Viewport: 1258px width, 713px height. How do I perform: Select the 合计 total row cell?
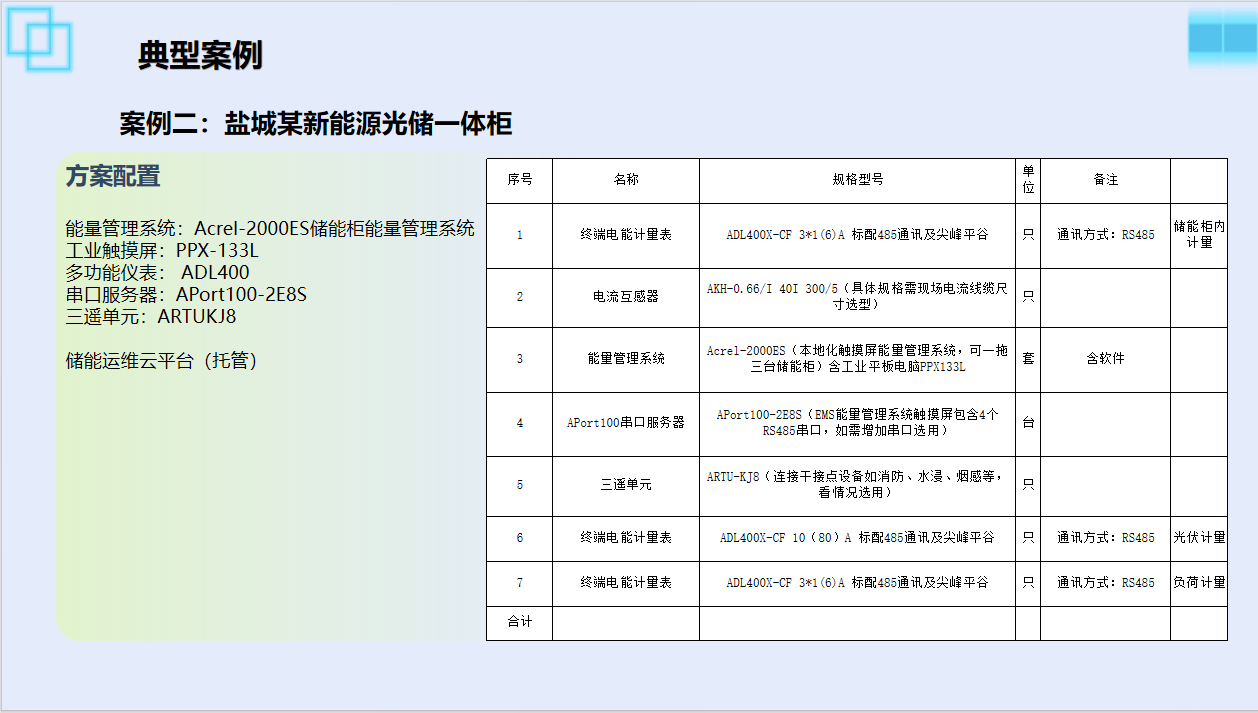pos(519,622)
